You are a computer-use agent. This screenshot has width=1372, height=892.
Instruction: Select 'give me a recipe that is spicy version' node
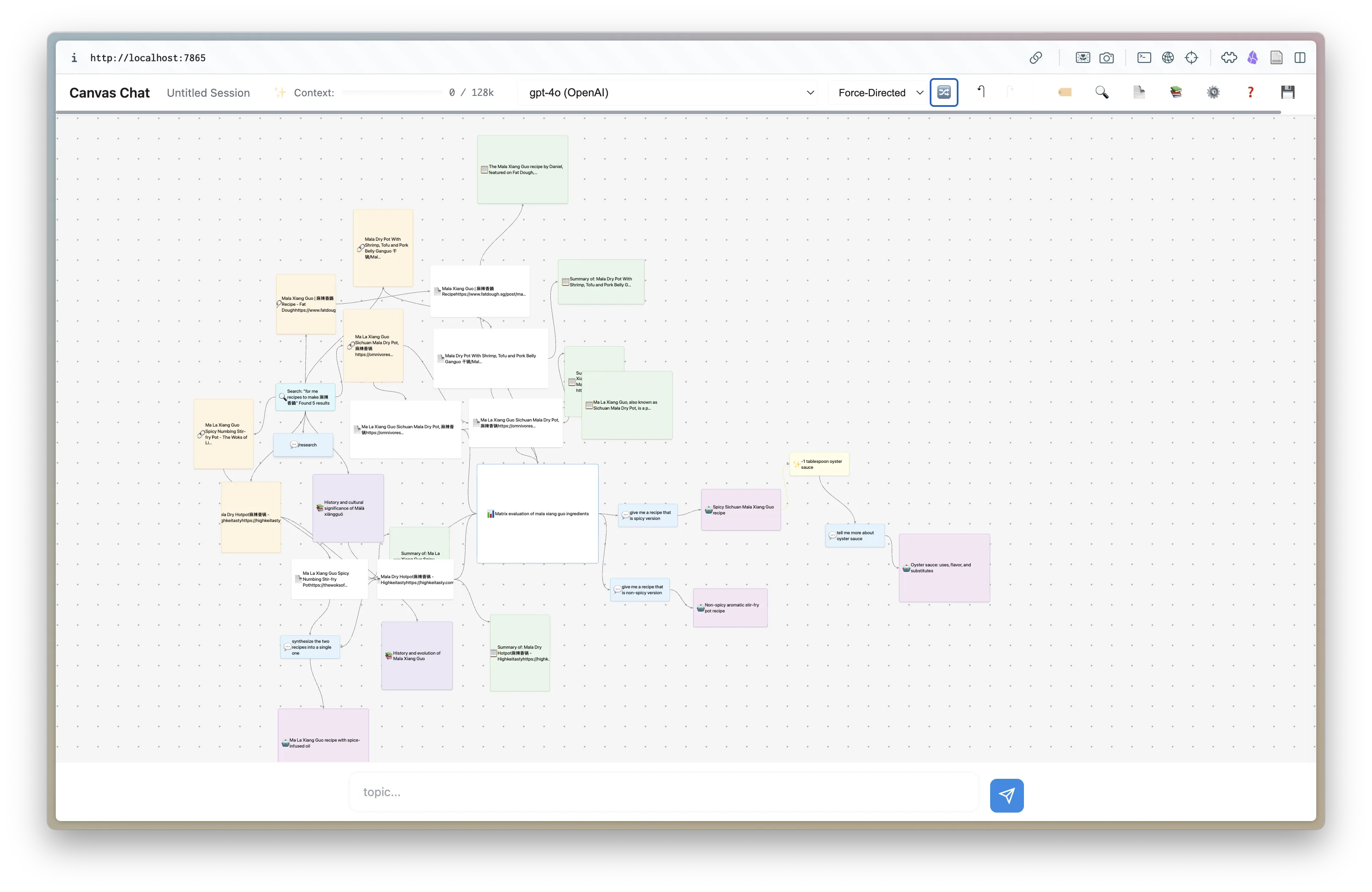[x=648, y=515]
